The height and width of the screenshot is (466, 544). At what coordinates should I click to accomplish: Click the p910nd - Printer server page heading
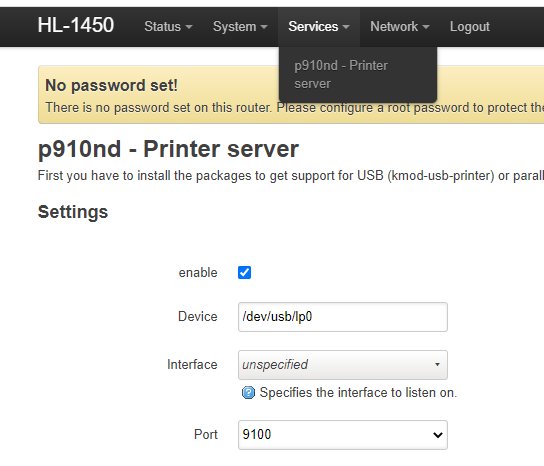click(x=168, y=149)
